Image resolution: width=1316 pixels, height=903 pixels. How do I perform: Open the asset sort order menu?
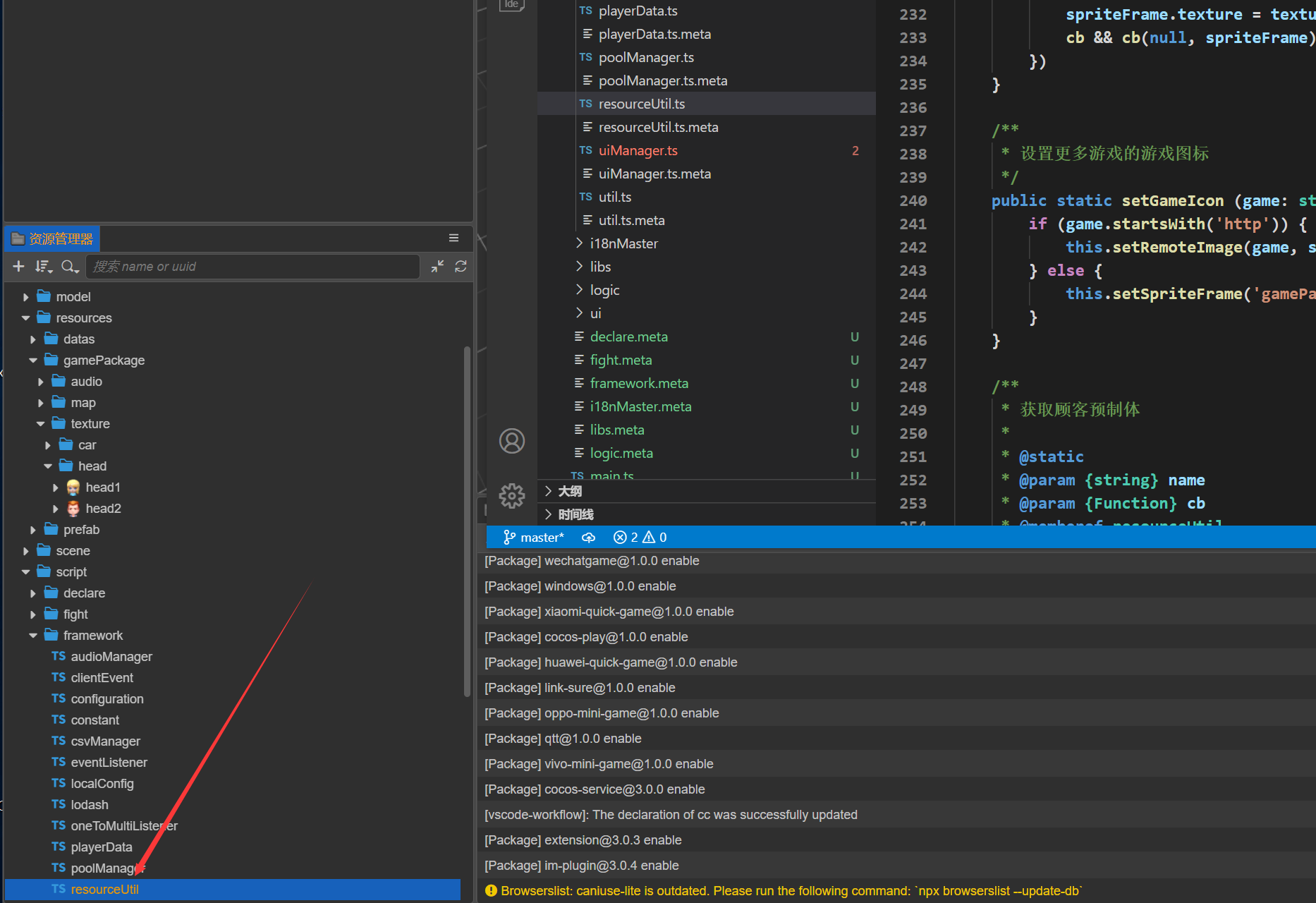pyautogui.click(x=44, y=266)
